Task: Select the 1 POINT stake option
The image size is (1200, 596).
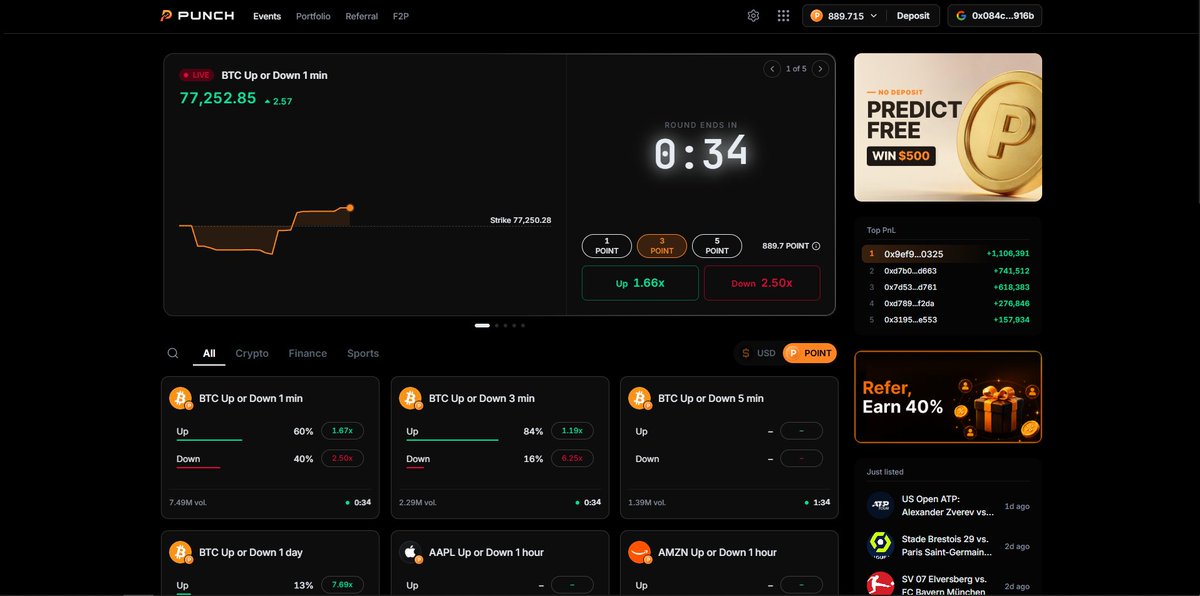Action: tap(607, 246)
